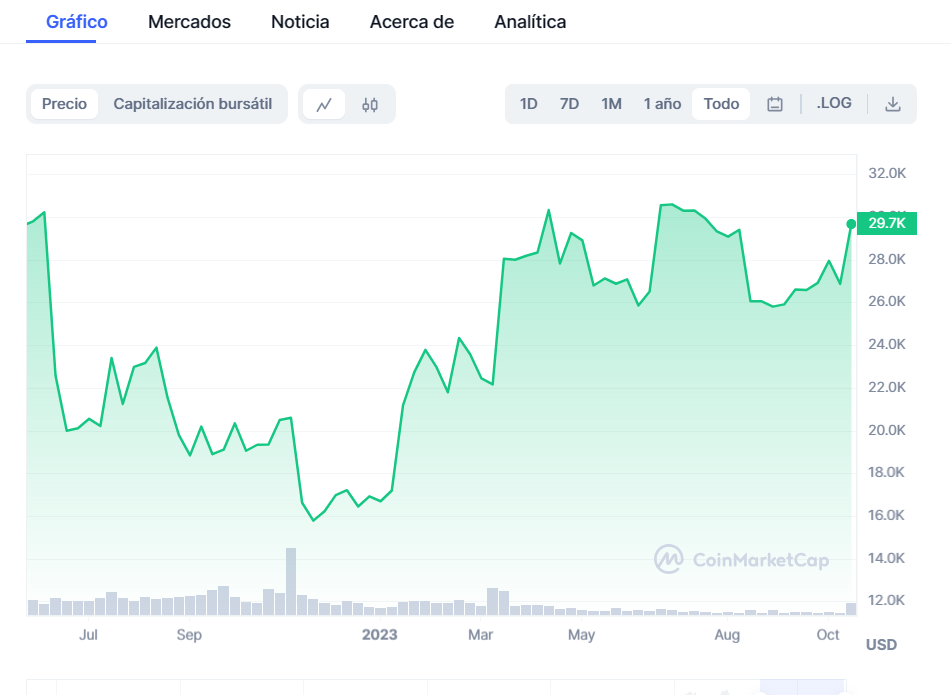This screenshot has width=951, height=695.
Task: Open the Noticia tab
Action: pyautogui.click(x=300, y=22)
